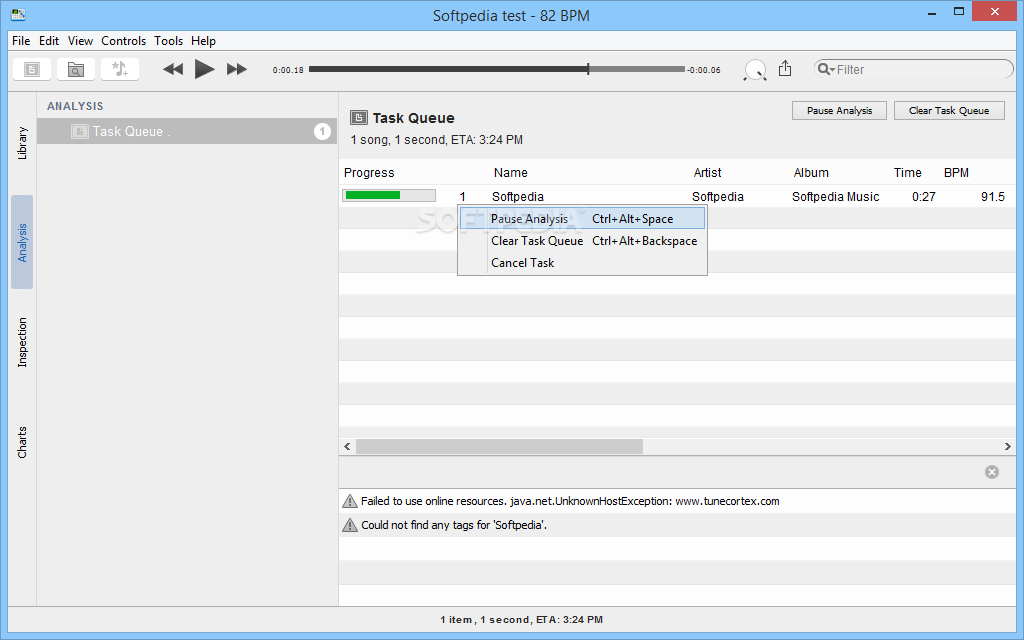Image resolution: width=1024 pixels, height=640 pixels.
Task: Skip to previous track with rewind button
Action: (x=173, y=69)
